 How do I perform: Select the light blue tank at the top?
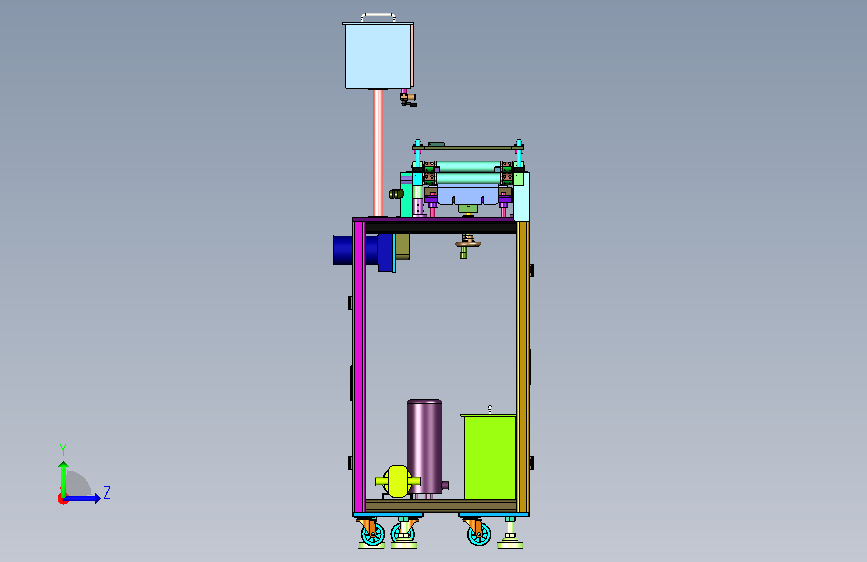coord(379,56)
